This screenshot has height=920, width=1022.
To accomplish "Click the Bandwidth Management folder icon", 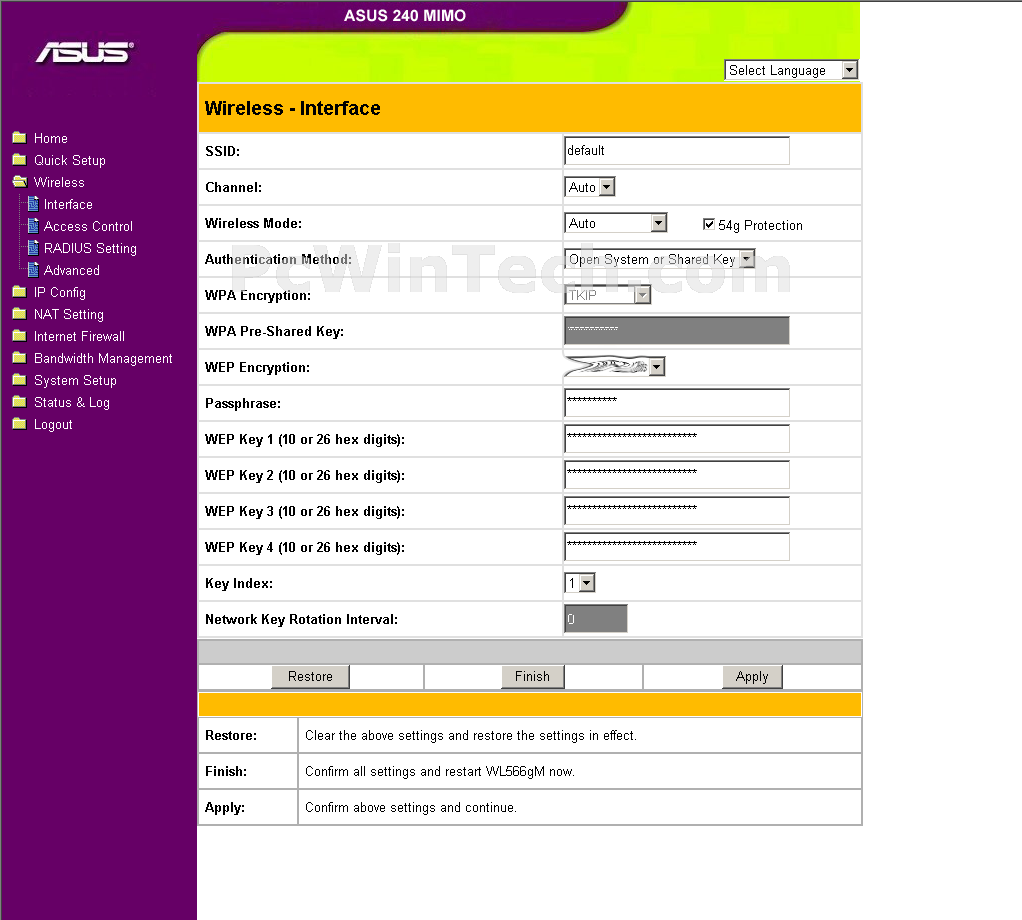I will pyautogui.click(x=20, y=358).
